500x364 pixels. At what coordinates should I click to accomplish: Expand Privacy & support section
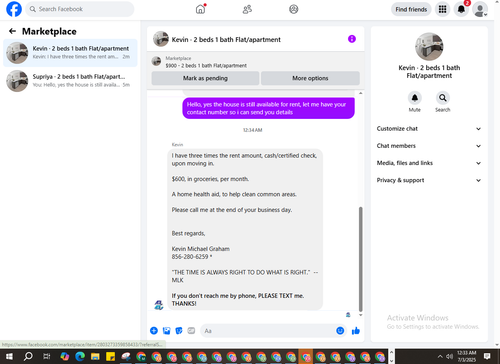[429, 180]
